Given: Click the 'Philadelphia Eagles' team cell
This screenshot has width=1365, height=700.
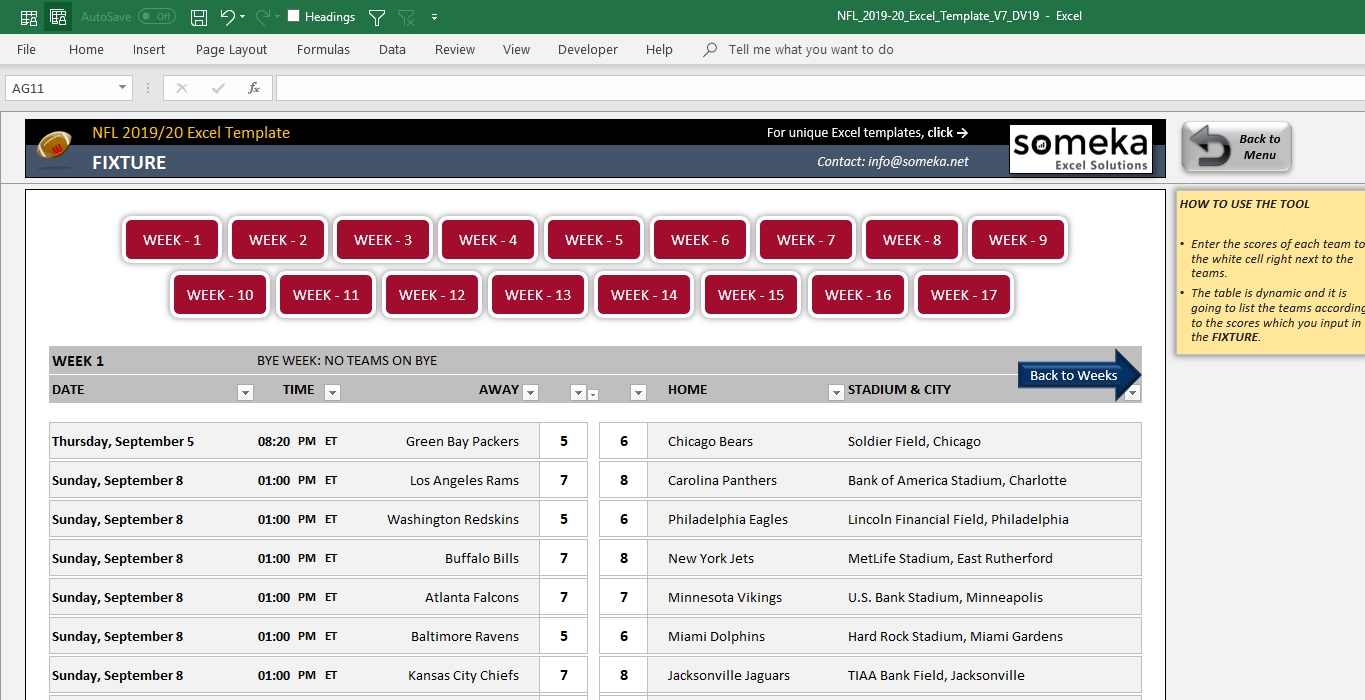Looking at the screenshot, I should [x=728, y=519].
